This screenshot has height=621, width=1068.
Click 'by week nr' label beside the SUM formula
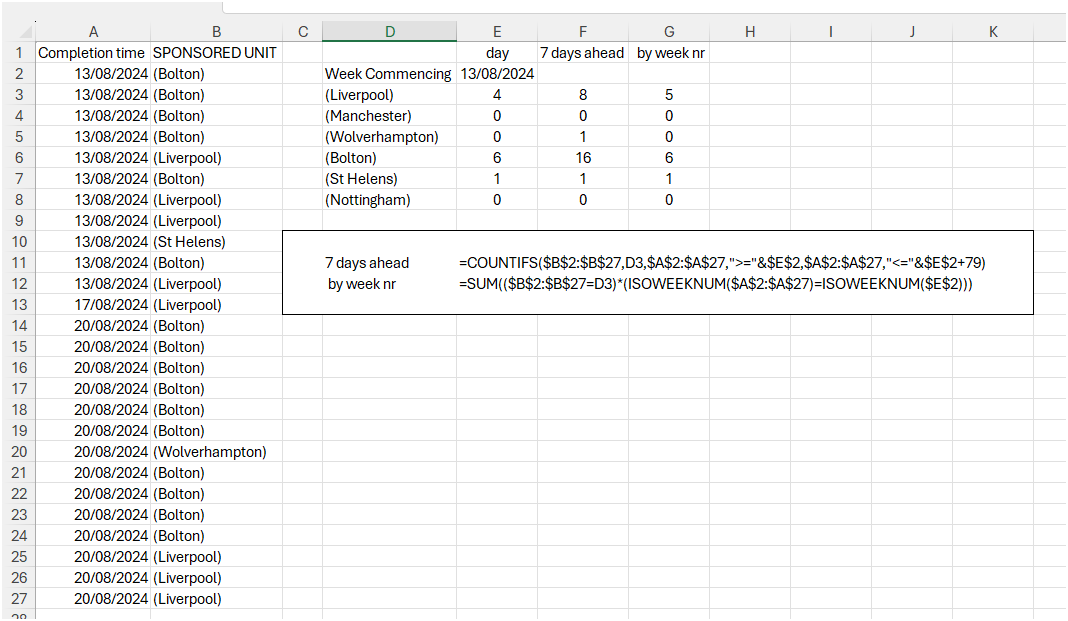362,284
